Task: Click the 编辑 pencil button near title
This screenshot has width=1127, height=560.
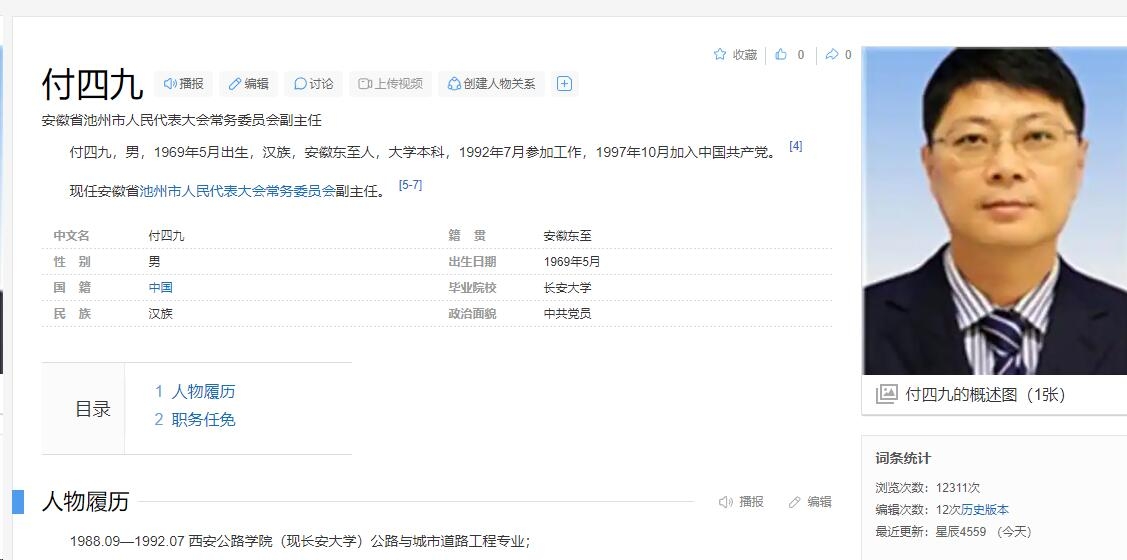Action: [x=248, y=84]
